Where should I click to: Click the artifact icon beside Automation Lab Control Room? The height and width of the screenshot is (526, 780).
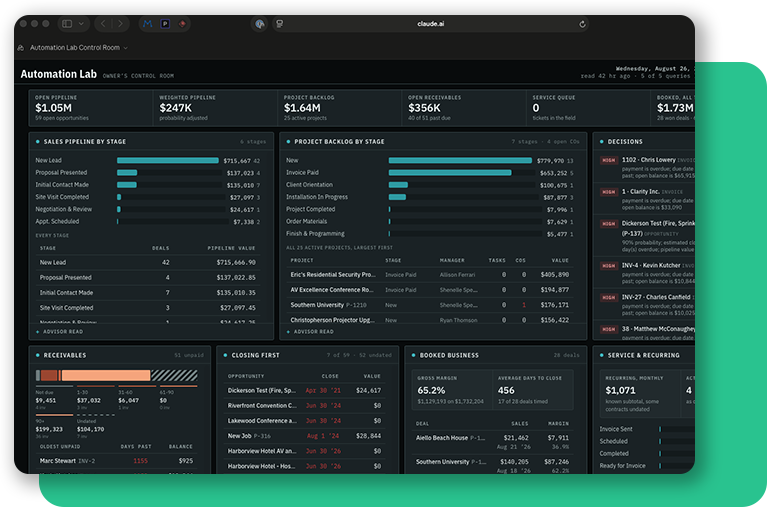tap(21, 48)
